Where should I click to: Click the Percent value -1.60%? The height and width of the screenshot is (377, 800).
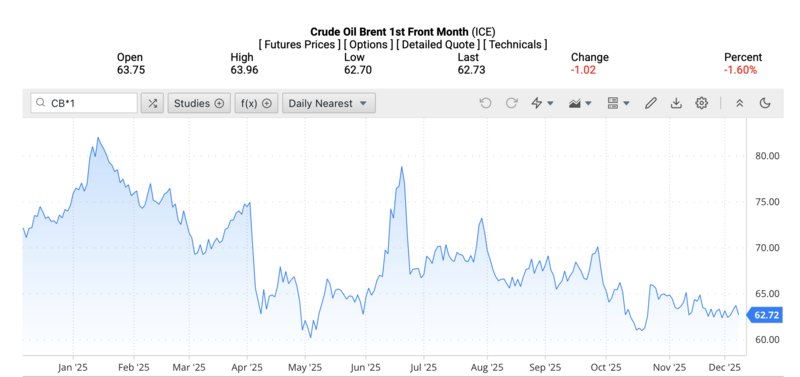pyautogui.click(x=740, y=70)
